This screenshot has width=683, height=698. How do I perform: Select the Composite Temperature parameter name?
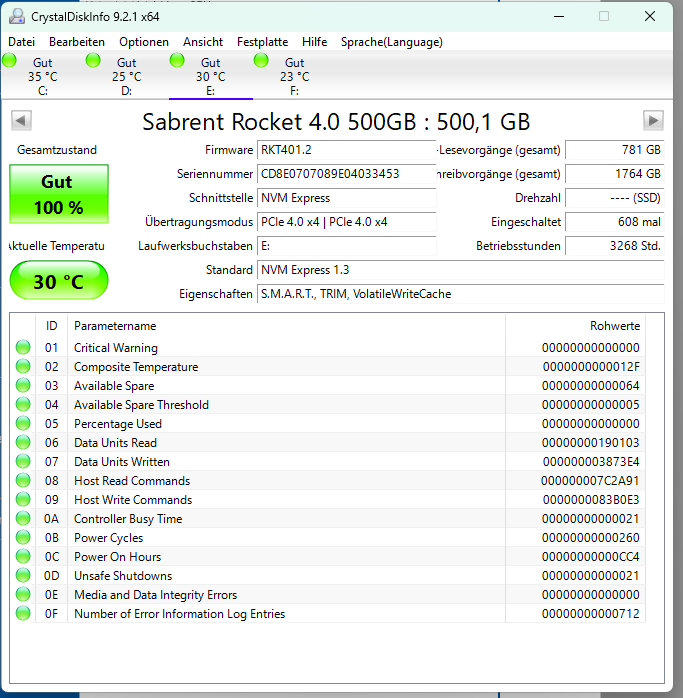pos(136,367)
